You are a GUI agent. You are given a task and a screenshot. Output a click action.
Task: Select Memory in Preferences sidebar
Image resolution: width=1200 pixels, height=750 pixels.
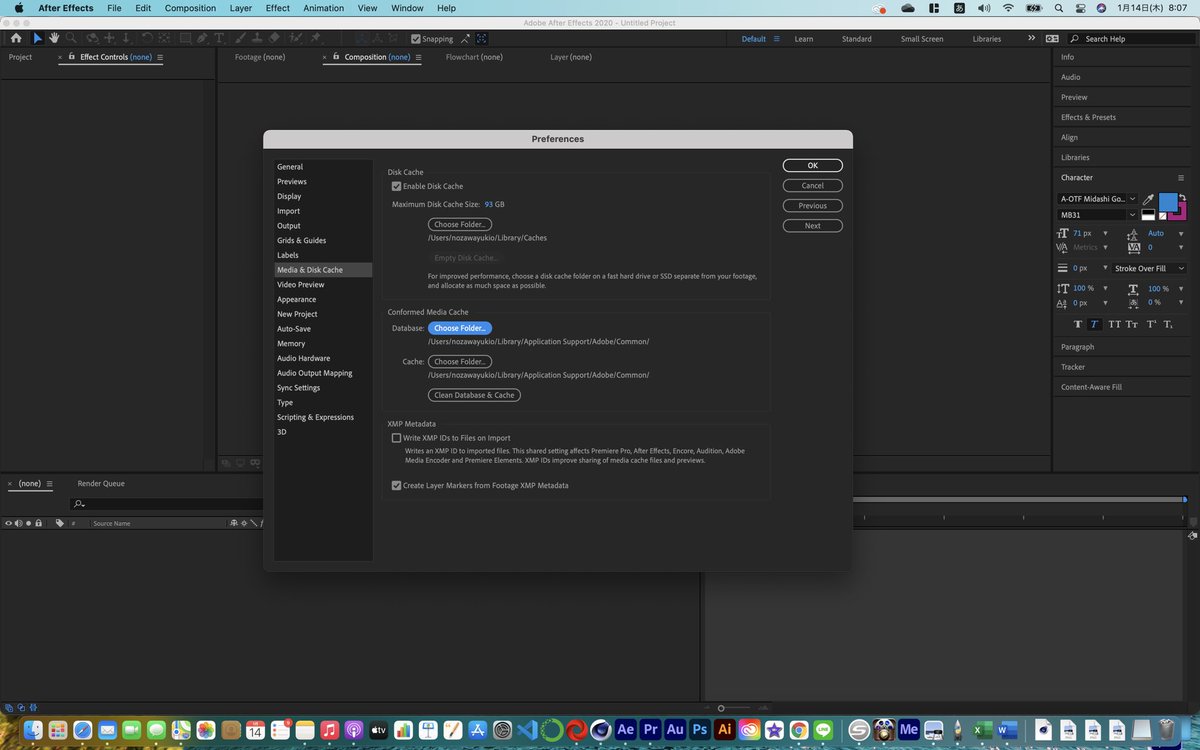tap(291, 343)
